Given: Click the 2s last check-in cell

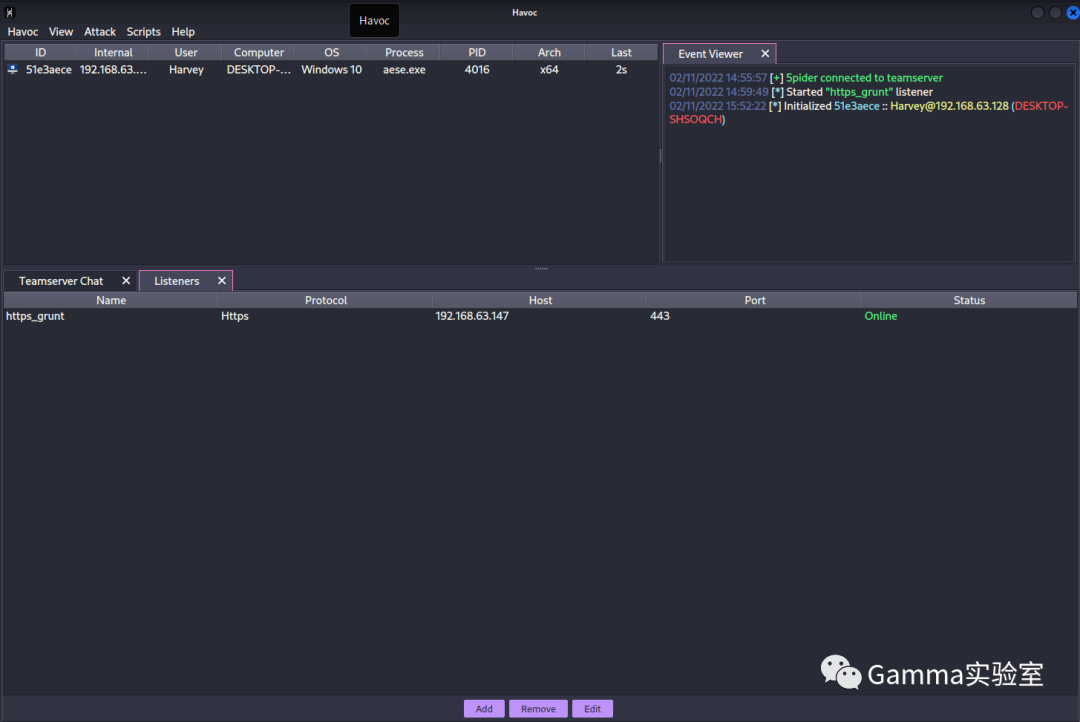Looking at the screenshot, I should tap(621, 70).
